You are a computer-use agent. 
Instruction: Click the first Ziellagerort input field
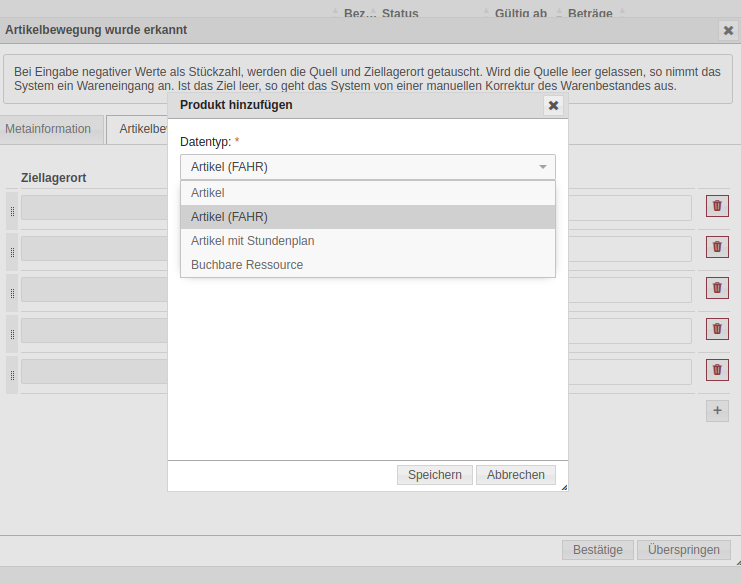pyautogui.click(x=94, y=207)
